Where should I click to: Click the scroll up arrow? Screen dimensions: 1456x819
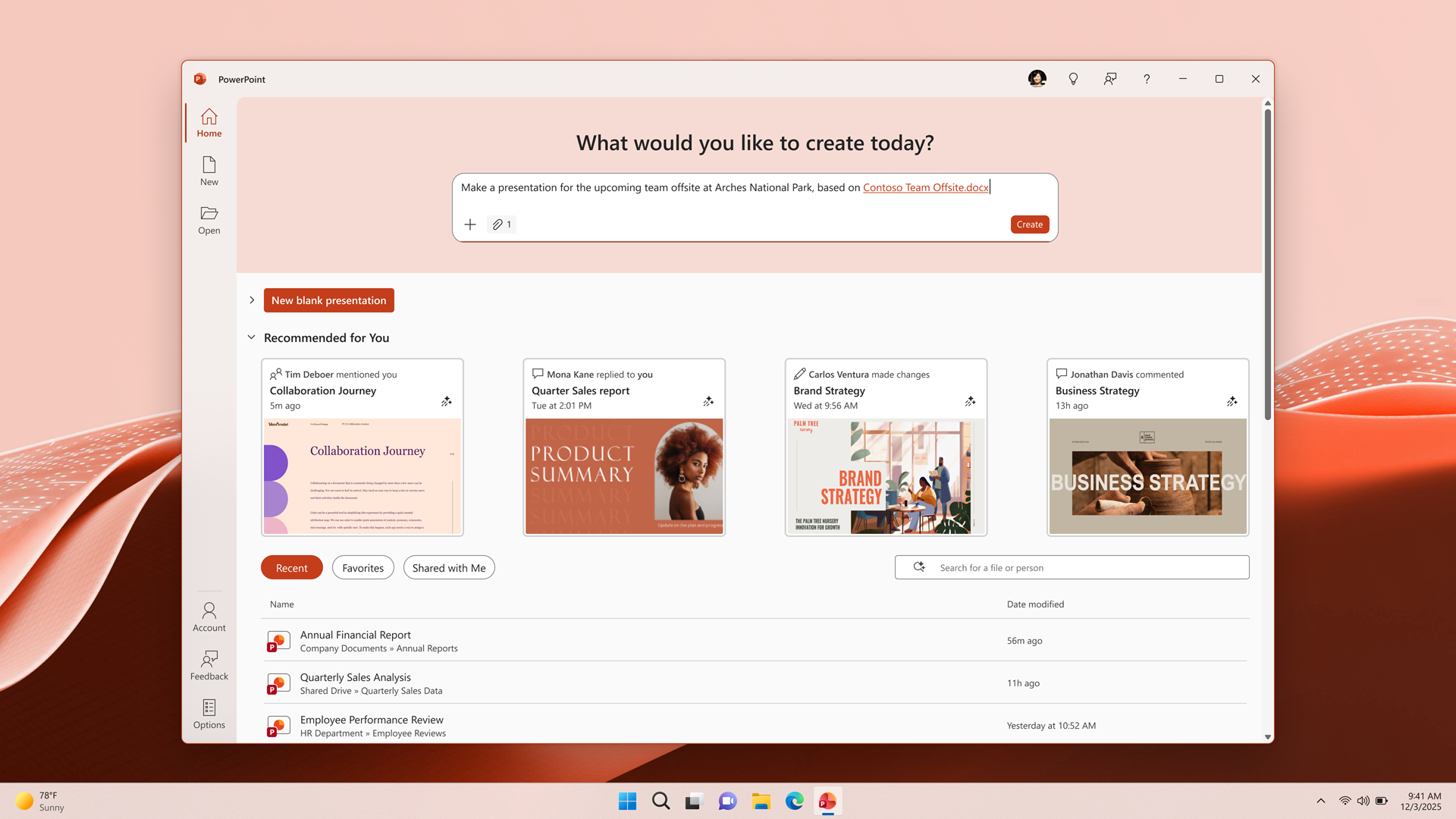click(x=1267, y=103)
